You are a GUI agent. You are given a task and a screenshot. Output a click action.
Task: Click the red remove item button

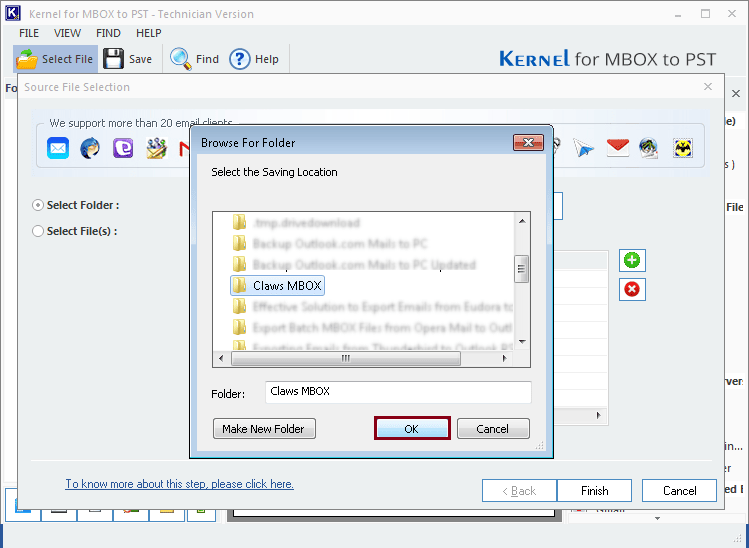(632, 290)
